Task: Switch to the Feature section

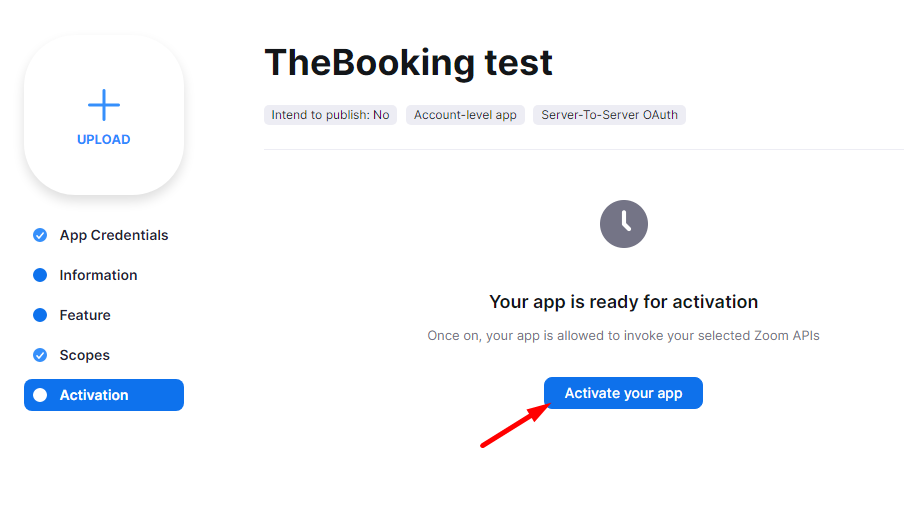Action: coord(85,315)
